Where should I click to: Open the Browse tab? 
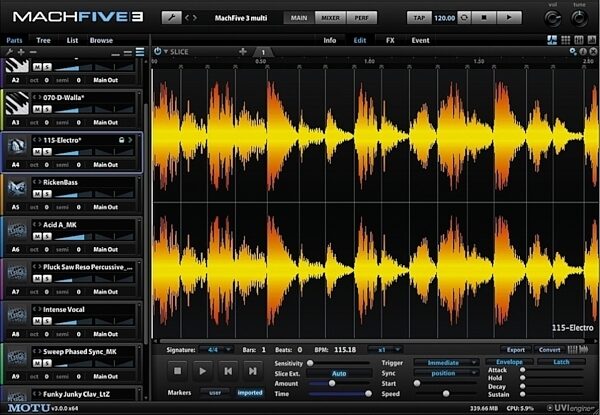101,40
